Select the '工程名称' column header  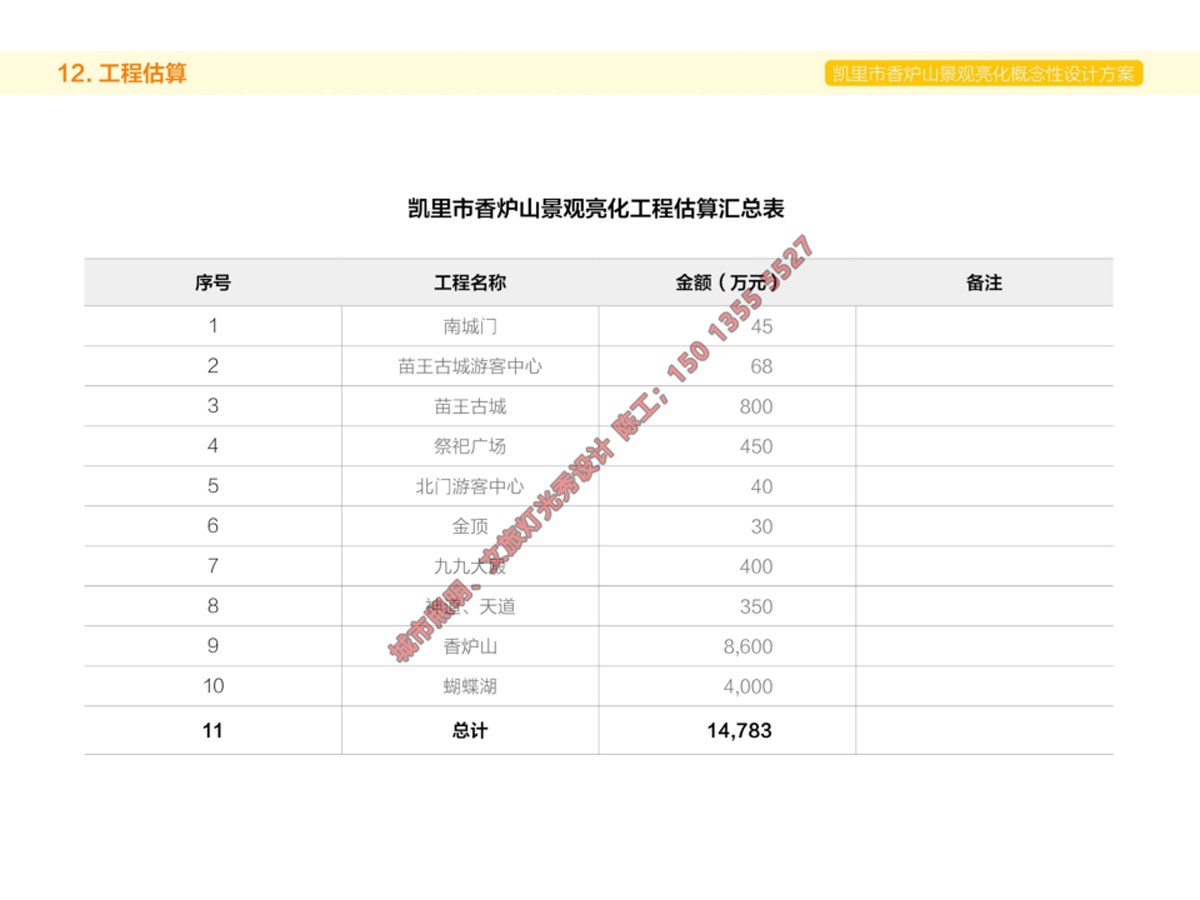pyautogui.click(x=470, y=283)
